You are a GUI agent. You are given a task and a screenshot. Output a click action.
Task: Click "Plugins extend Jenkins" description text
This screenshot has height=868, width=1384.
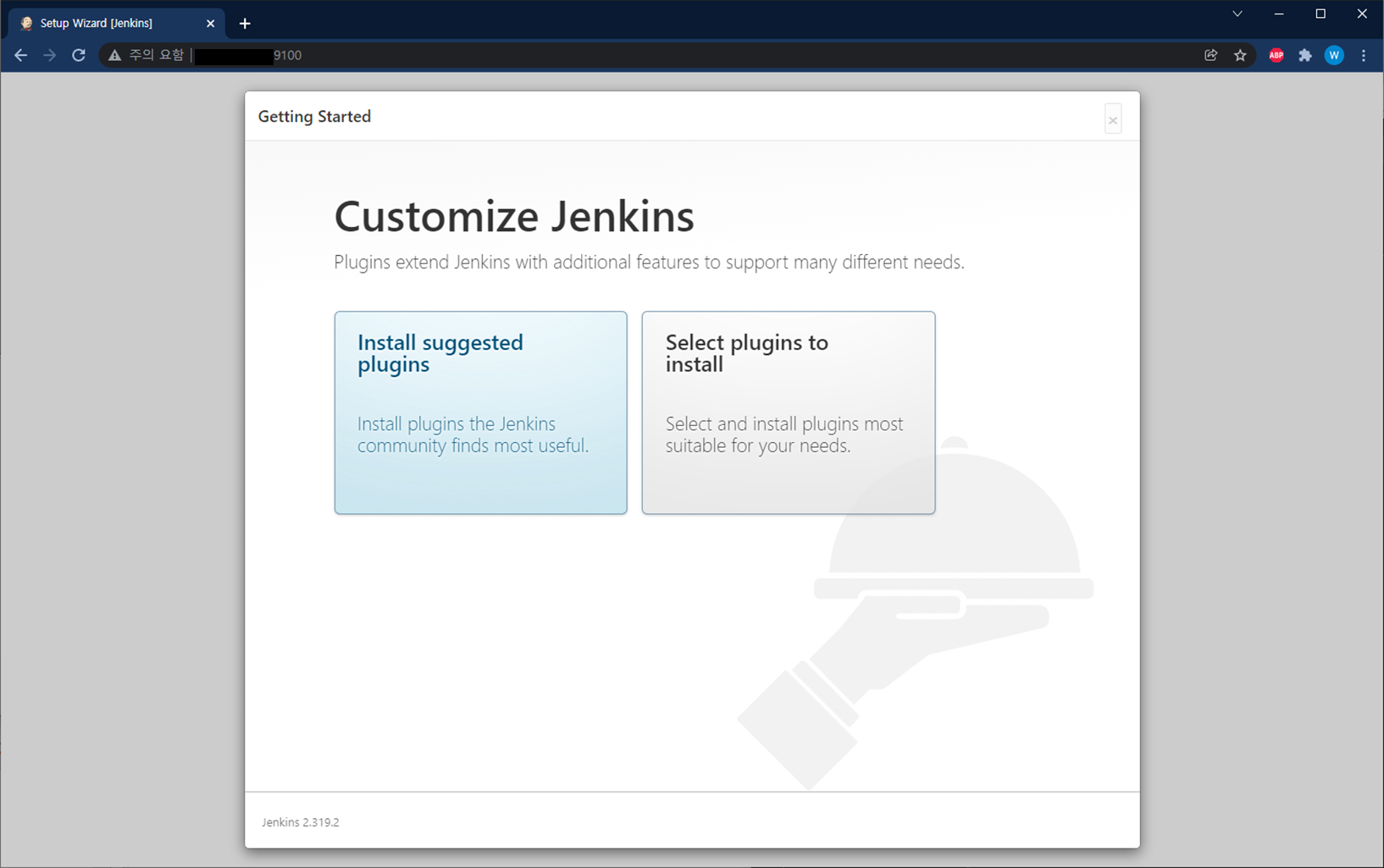(x=649, y=263)
